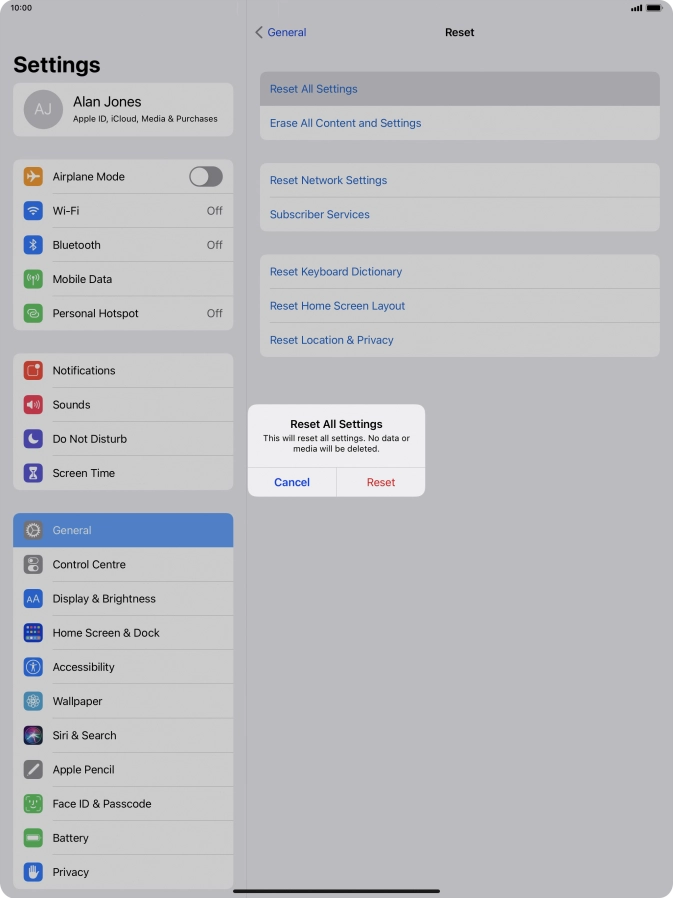The image size is (673, 898).
Task: Toggle the Airplane Mode switch
Action: coord(206,176)
